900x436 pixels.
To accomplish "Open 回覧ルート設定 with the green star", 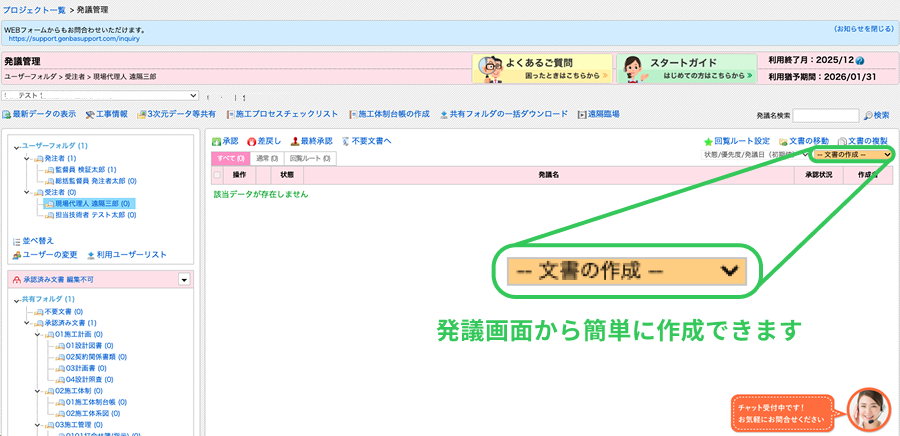I will (708, 142).
